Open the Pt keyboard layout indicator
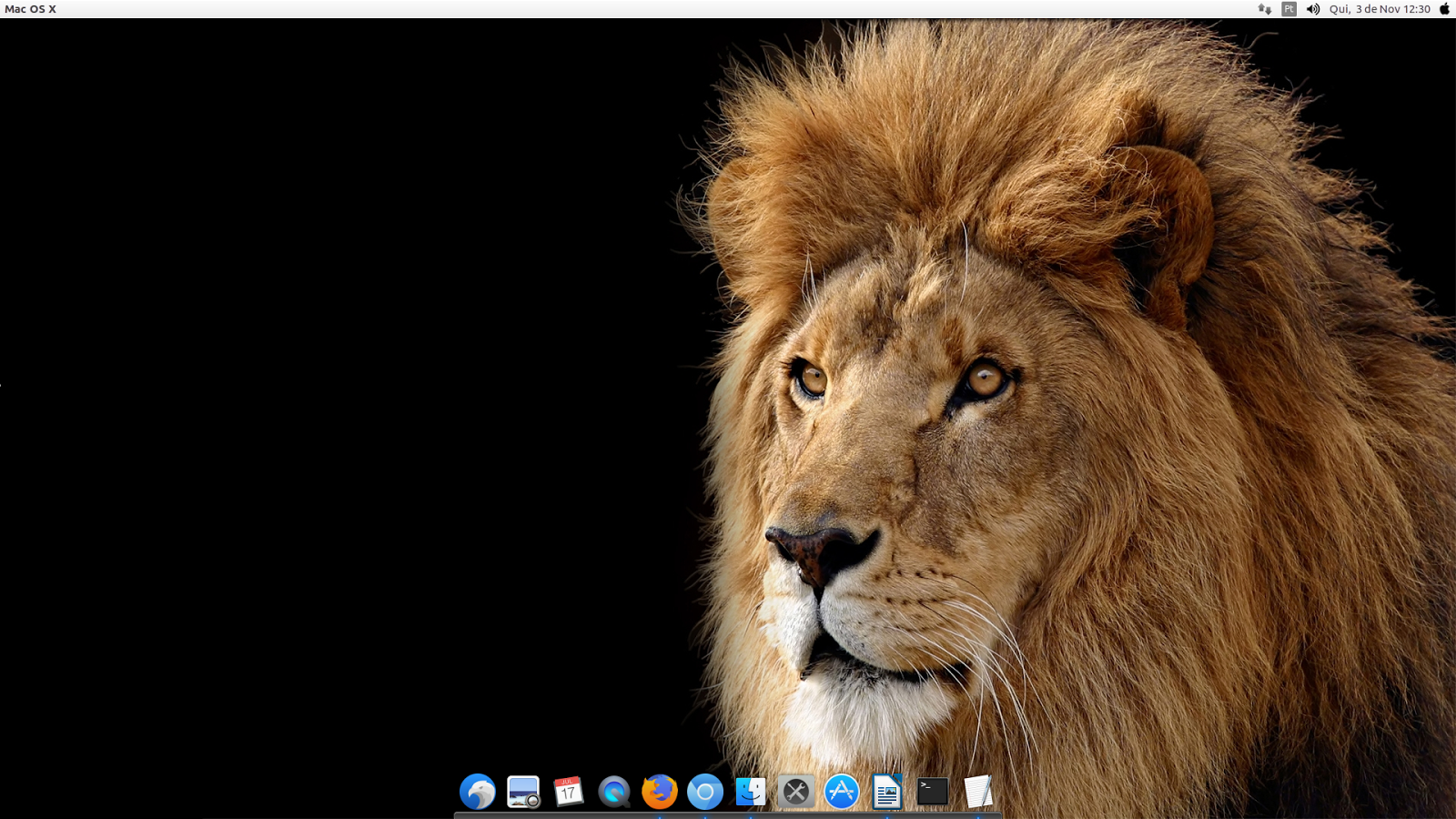This screenshot has width=1456, height=819. (1289, 9)
